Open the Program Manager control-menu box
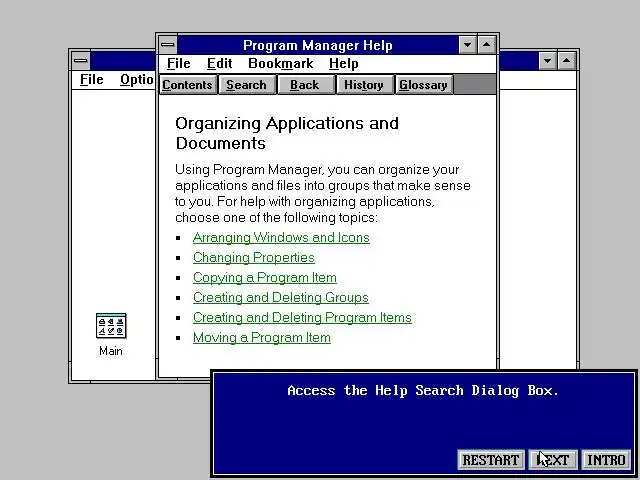The image size is (640, 480). point(81,61)
